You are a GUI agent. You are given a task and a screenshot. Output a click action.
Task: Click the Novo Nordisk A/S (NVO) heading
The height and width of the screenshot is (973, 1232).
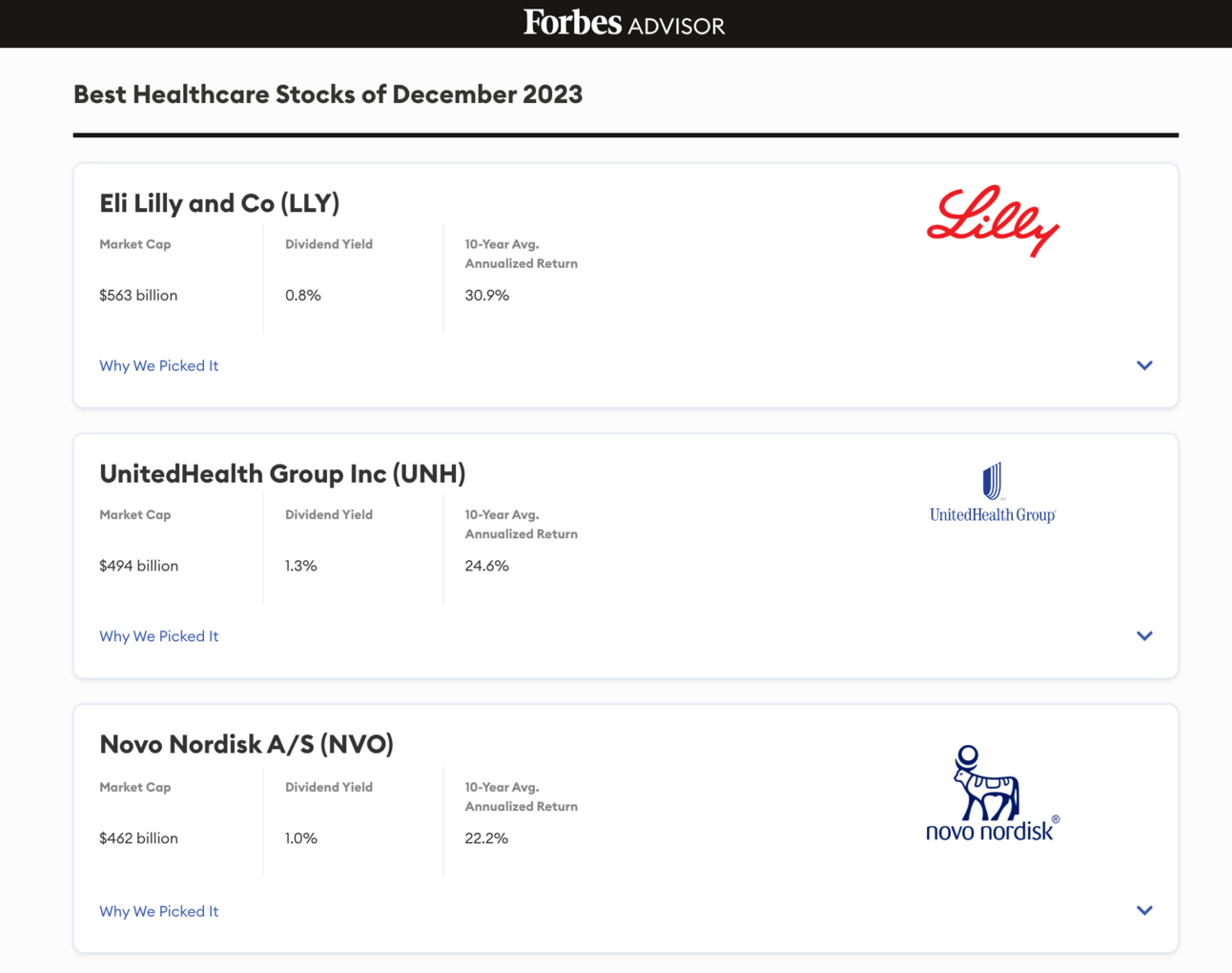(246, 744)
